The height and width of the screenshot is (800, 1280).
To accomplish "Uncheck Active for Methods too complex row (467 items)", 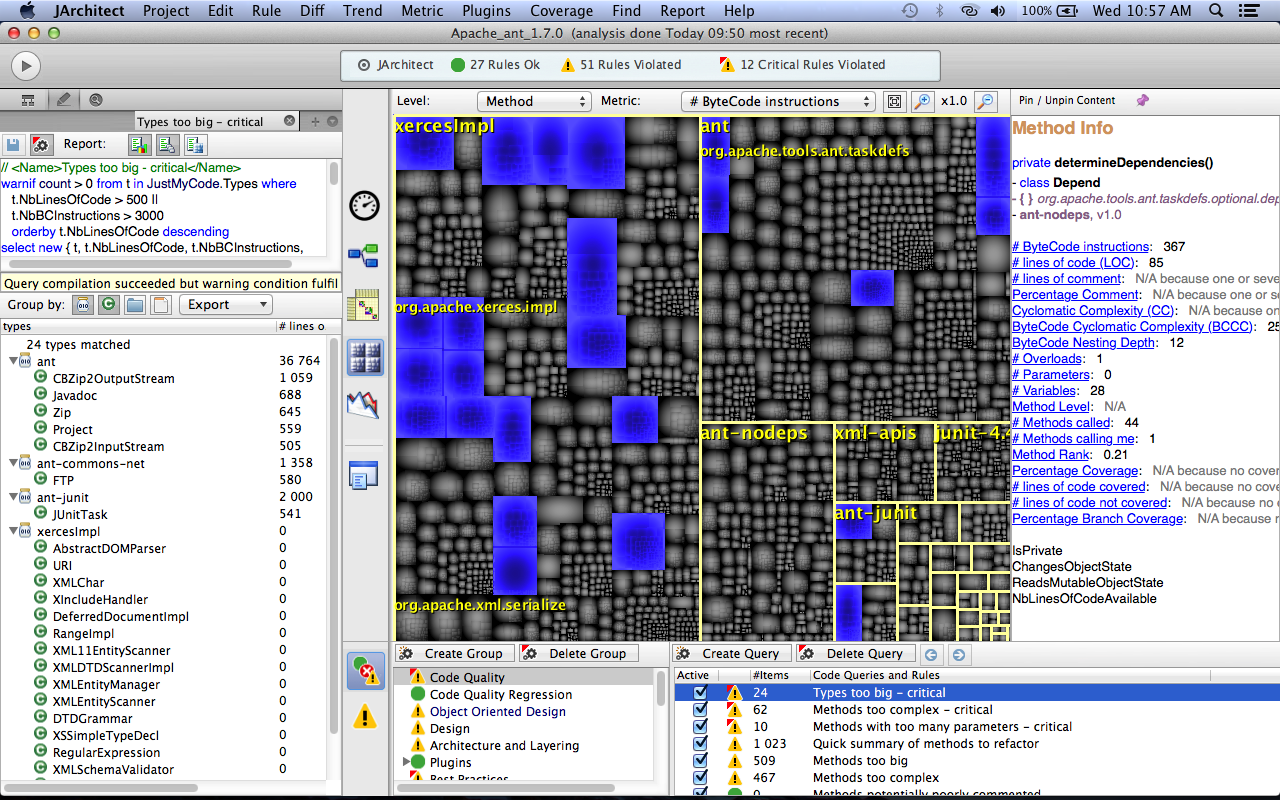I will point(700,778).
